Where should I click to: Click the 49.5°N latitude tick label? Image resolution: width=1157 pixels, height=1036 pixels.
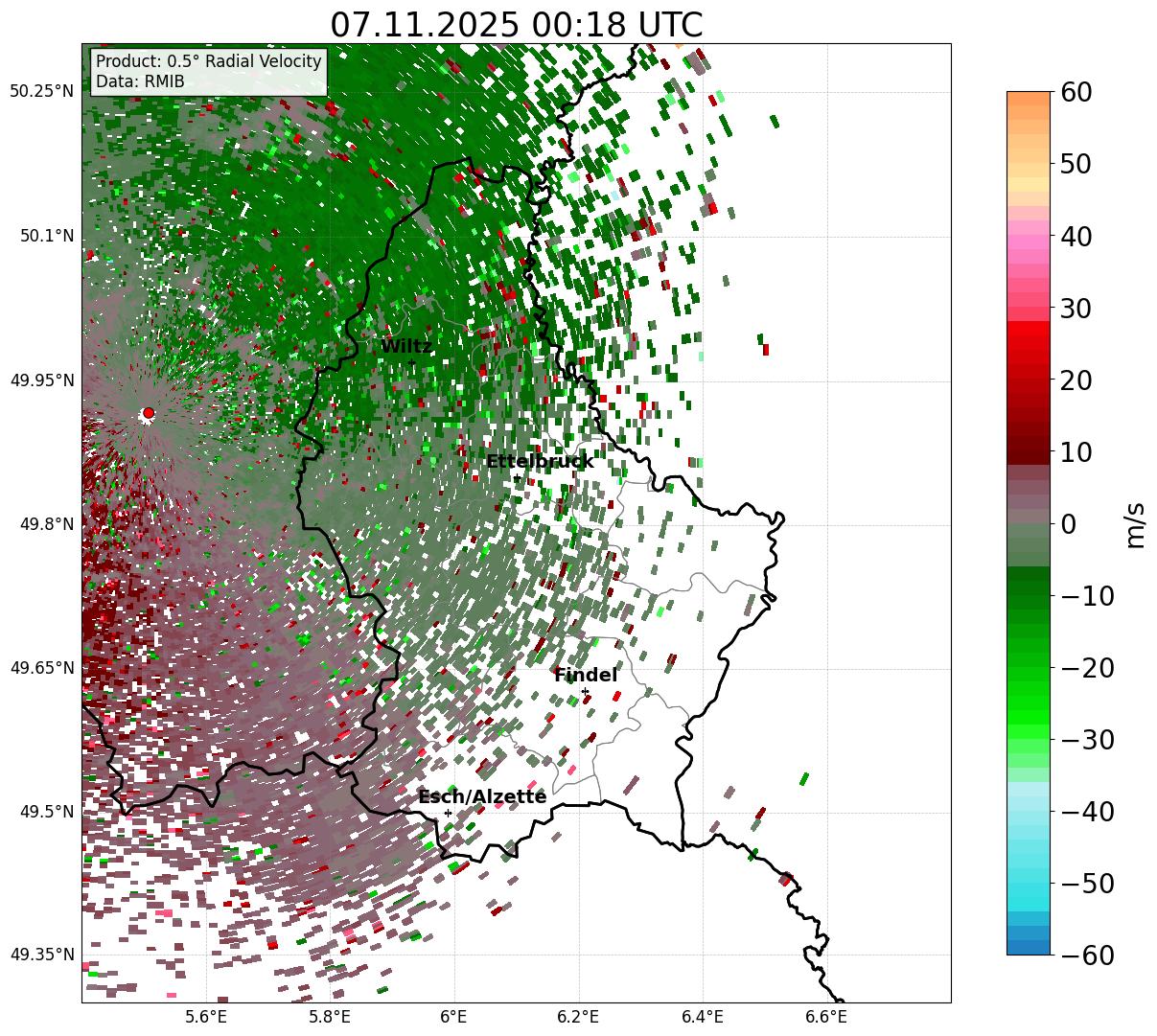coord(46,812)
